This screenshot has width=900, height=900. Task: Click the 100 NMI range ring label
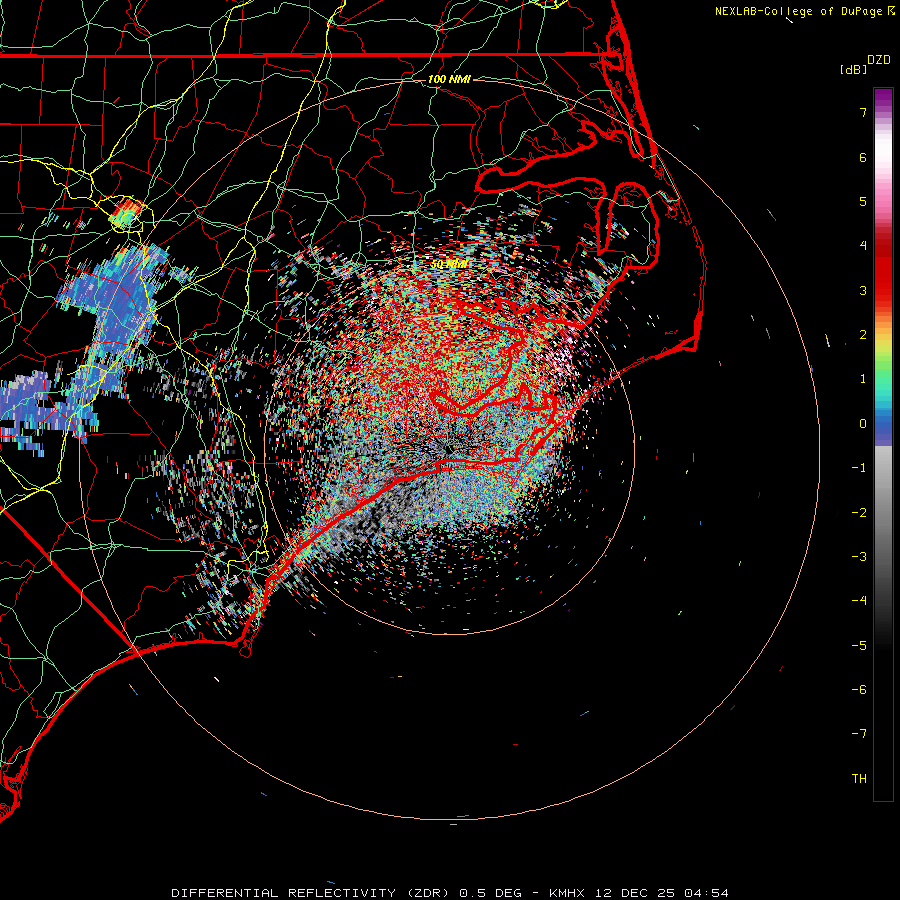[449, 79]
